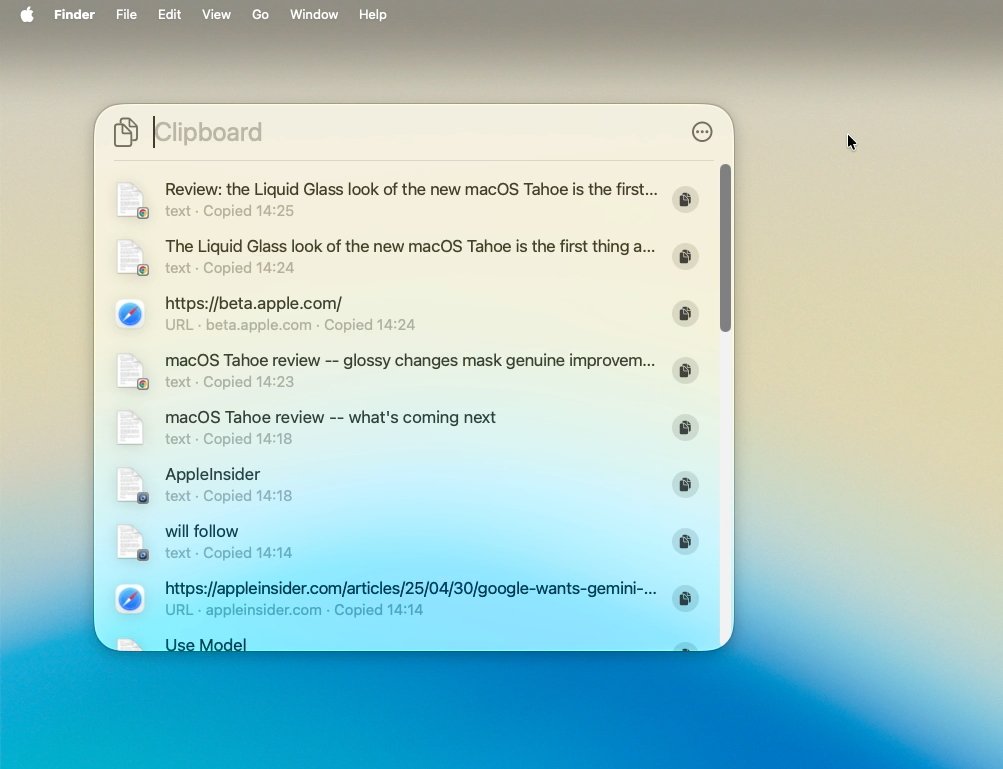
Task: Copy the 'what's coming next' entry
Action: [685, 428]
